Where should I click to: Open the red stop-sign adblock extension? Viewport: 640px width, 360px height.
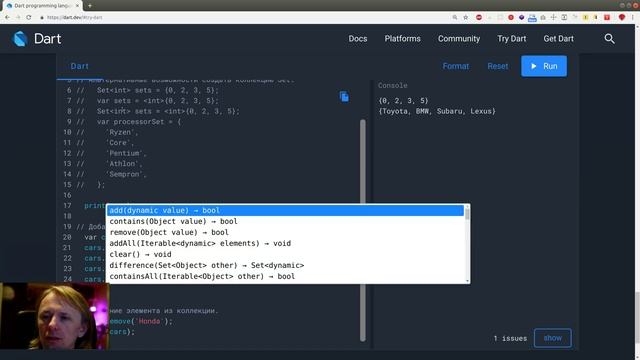coord(479,18)
